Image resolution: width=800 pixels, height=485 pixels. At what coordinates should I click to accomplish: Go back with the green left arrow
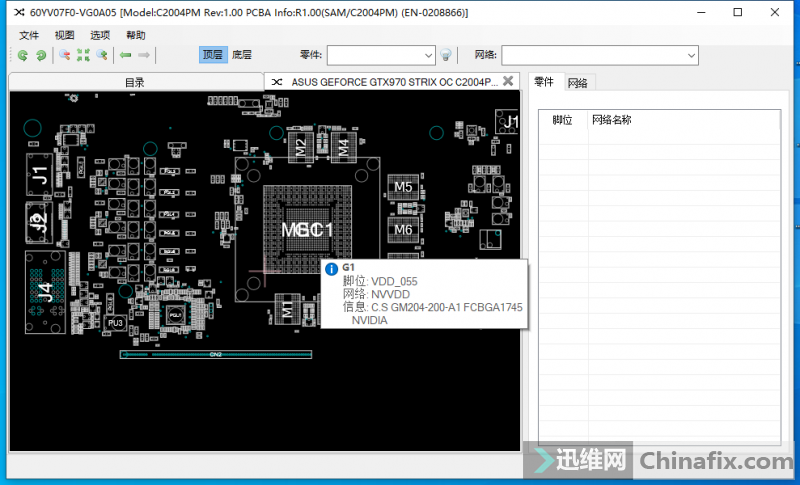(x=126, y=55)
